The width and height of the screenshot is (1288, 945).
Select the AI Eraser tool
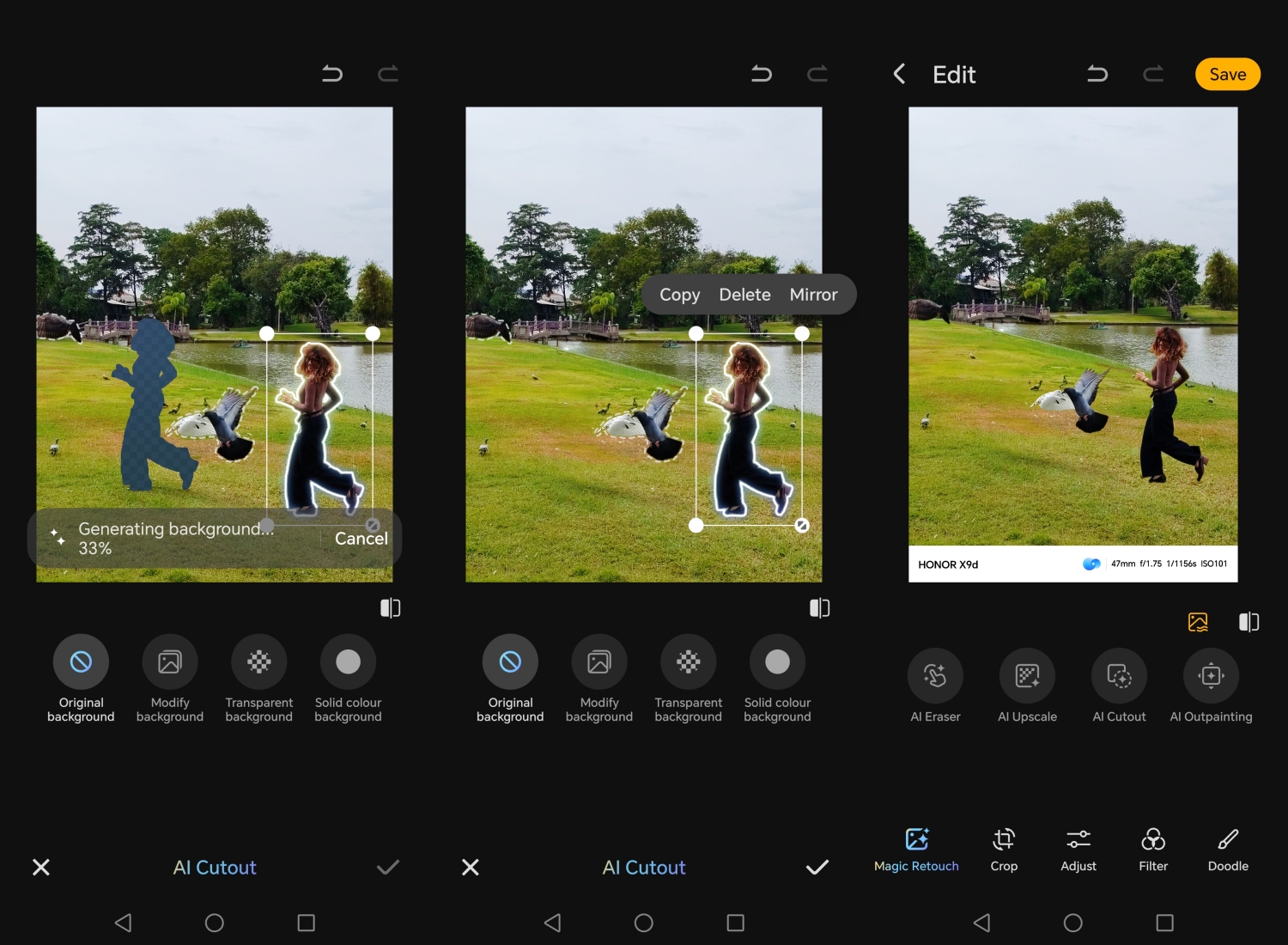[935, 676]
